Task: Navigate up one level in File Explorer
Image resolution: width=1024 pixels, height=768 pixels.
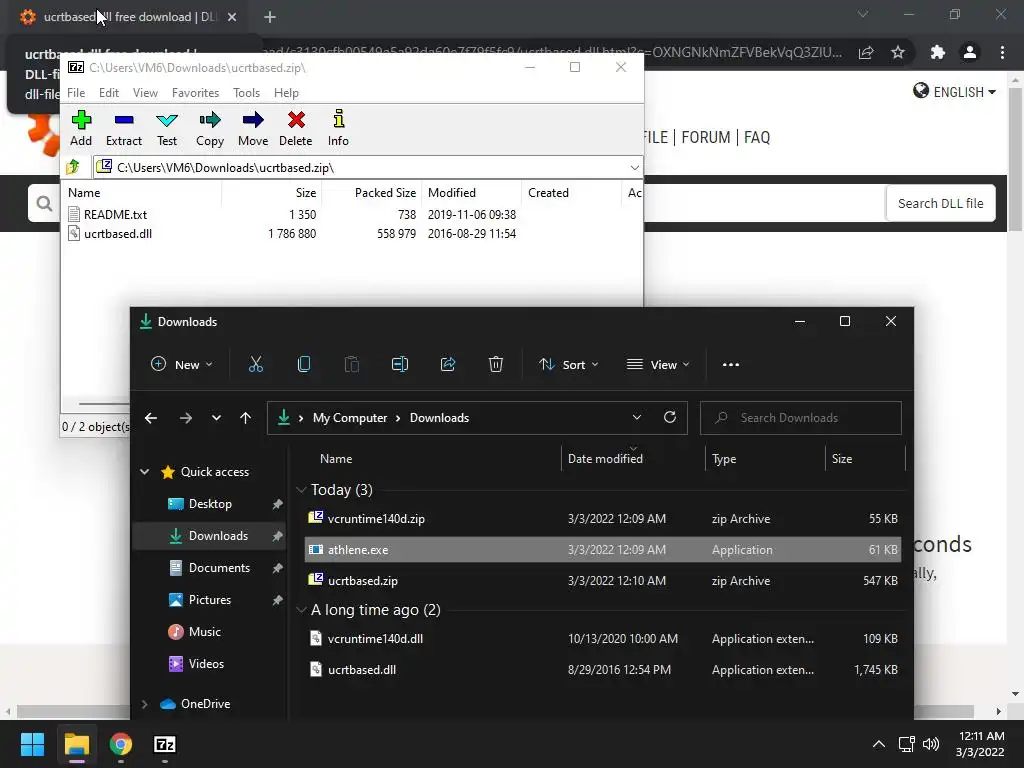Action: pyautogui.click(x=246, y=418)
